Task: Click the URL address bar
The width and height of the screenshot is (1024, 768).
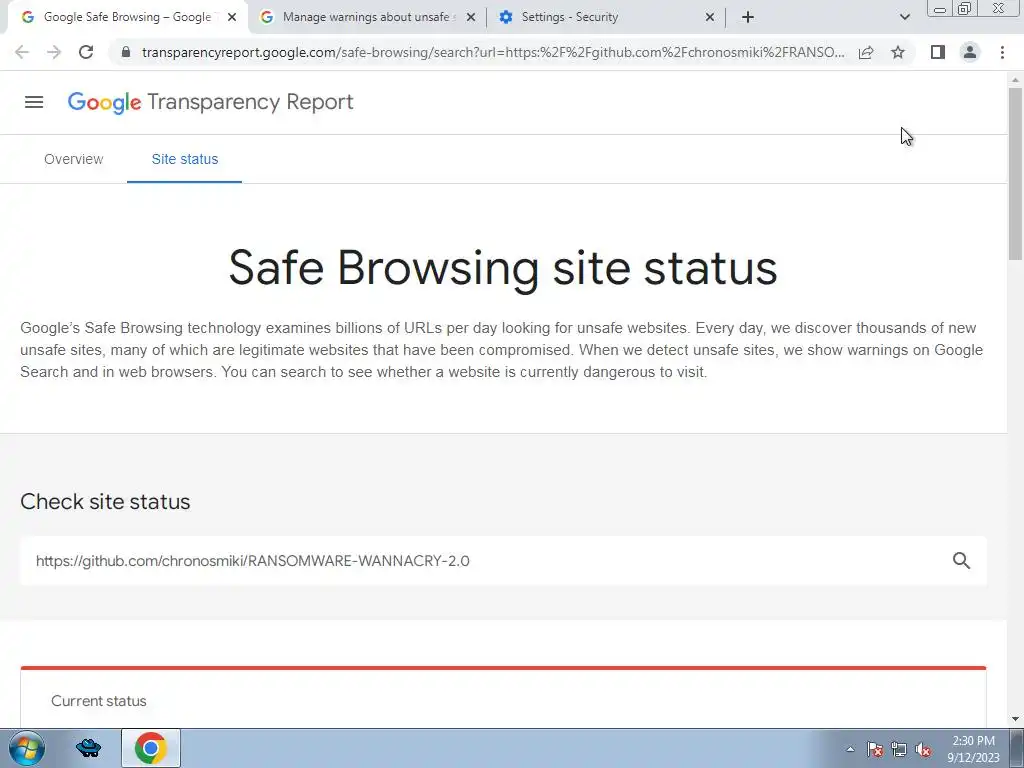Action: [493, 52]
